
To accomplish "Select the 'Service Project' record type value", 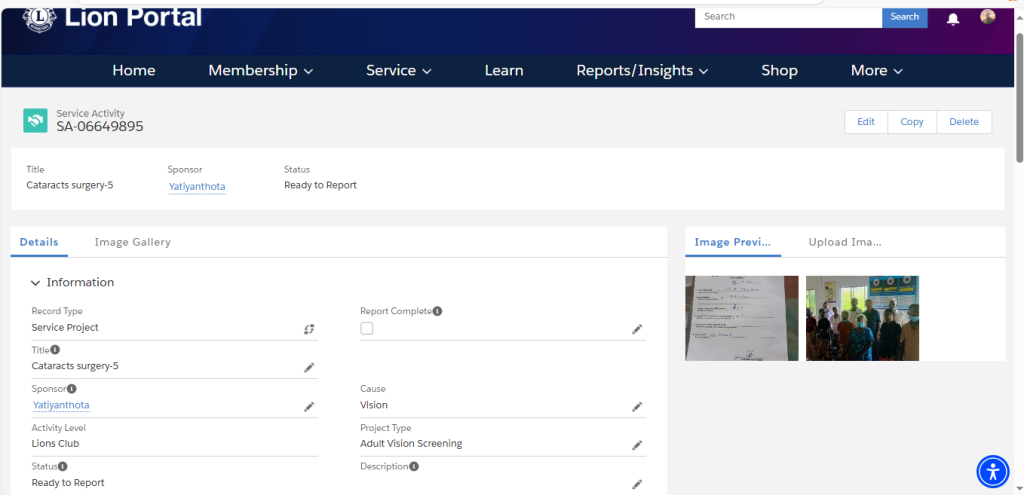I will click(x=65, y=328).
